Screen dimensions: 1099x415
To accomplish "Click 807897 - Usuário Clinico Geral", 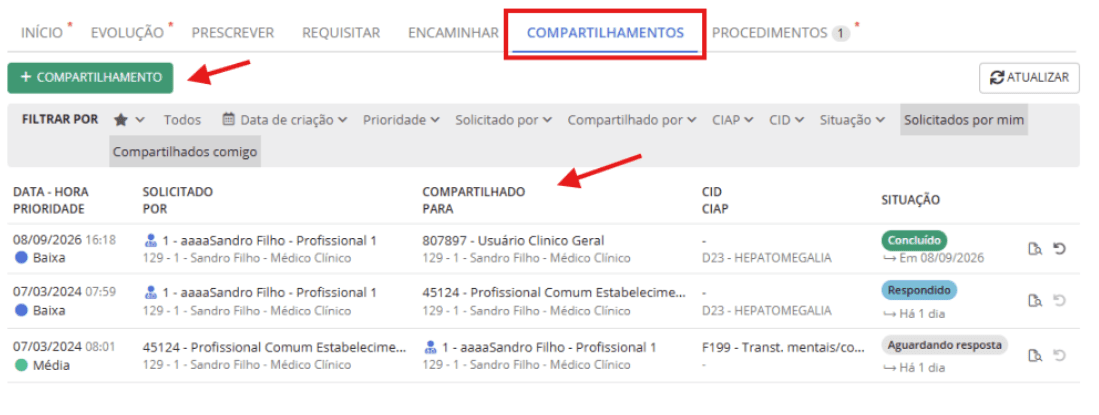I will 513,240.
